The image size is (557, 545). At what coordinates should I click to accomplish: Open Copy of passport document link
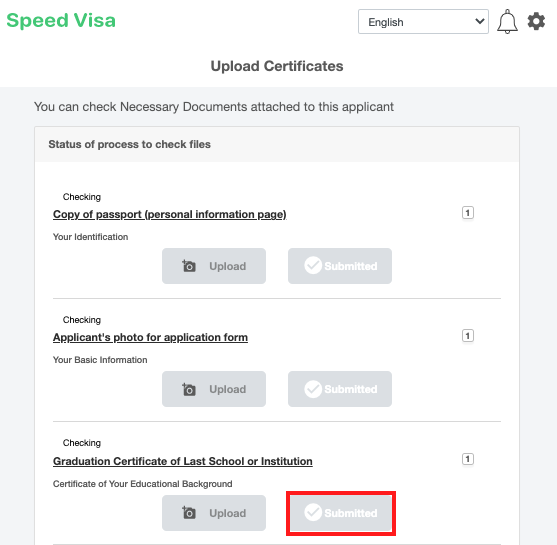[170, 214]
